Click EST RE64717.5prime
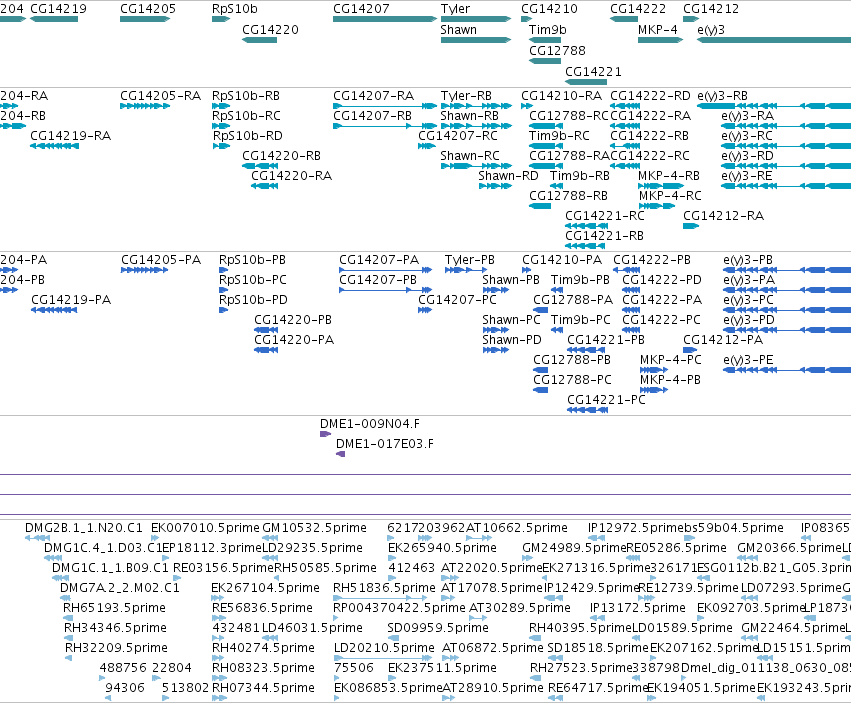This screenshot has width=851, height=703. 598,688
